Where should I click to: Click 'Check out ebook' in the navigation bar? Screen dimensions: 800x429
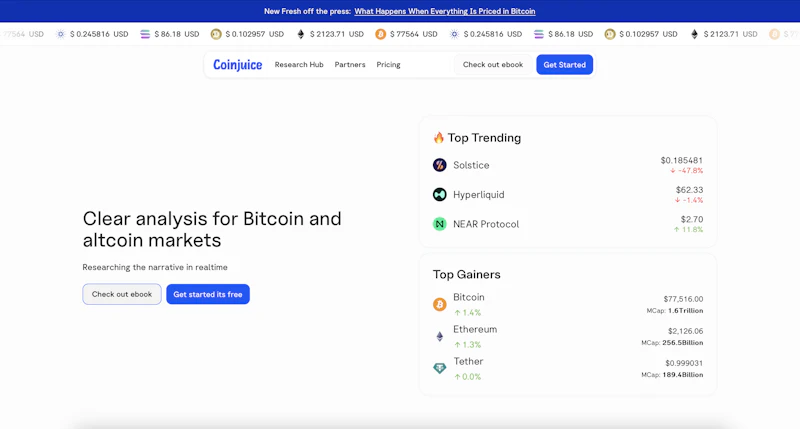click(493, 65)
